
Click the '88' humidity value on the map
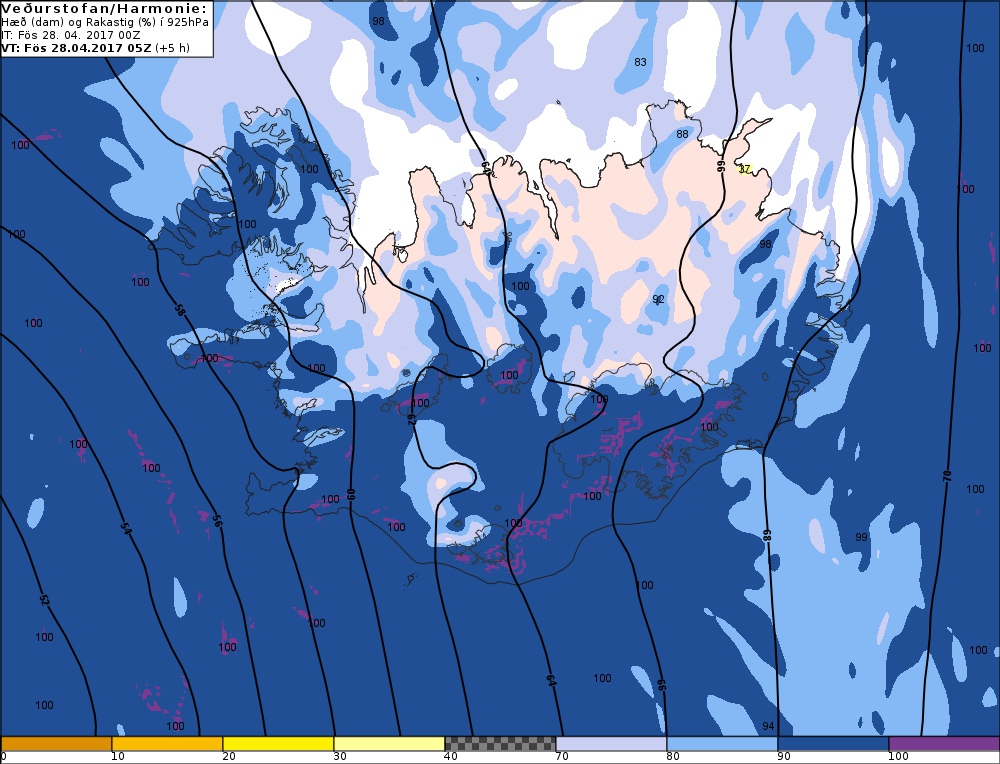pos(682,134)
